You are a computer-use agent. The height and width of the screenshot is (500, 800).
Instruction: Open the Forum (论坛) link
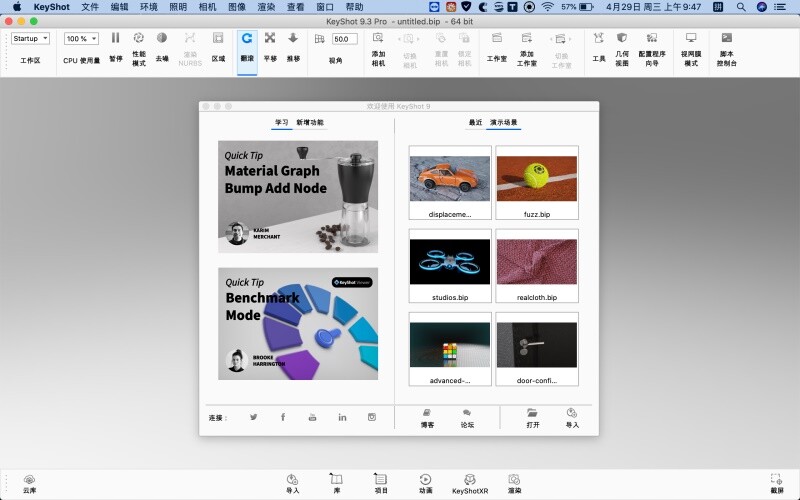(x=467, y=418)
